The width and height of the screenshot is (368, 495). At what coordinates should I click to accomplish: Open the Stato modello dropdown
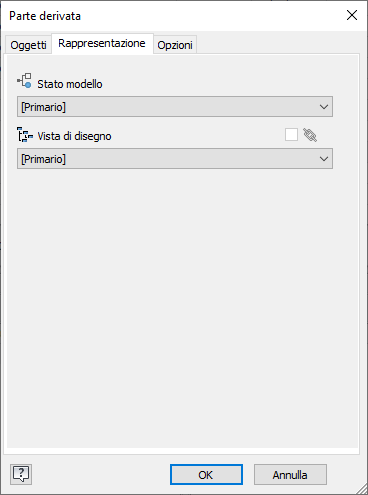(175, 107)
